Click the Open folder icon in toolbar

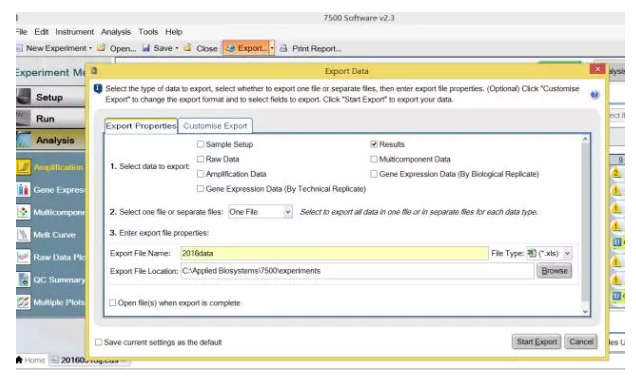[x=102, y=48]
